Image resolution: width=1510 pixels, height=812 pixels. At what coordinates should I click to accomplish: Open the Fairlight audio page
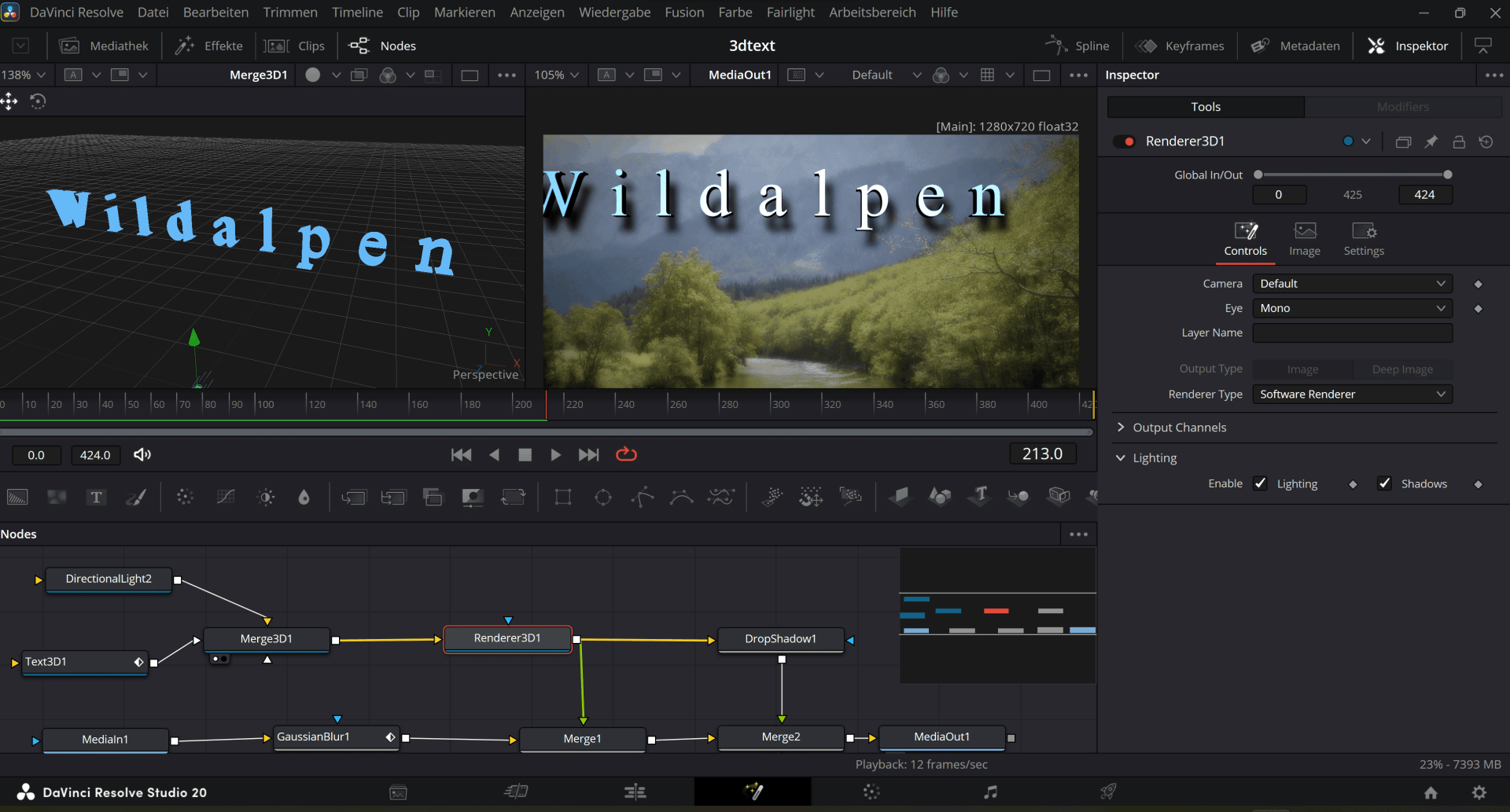coord(991,792)
